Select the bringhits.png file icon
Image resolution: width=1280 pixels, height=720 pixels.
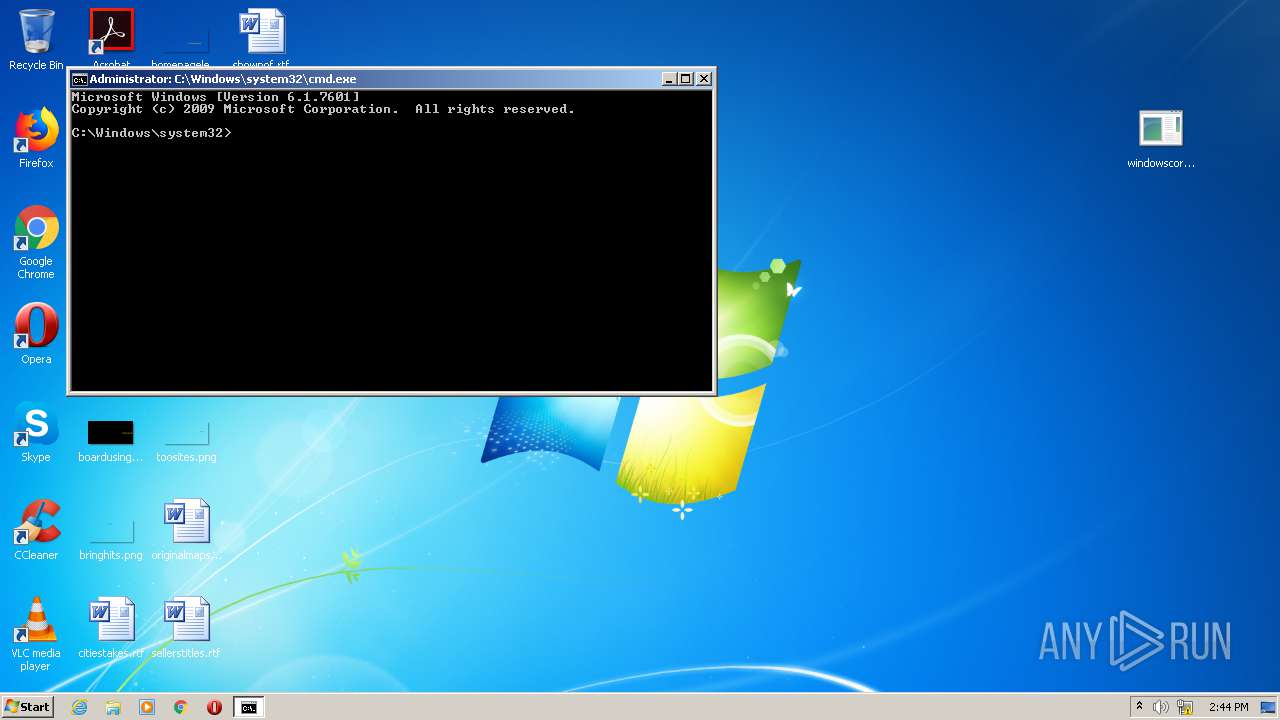click(x=110, y=538)
